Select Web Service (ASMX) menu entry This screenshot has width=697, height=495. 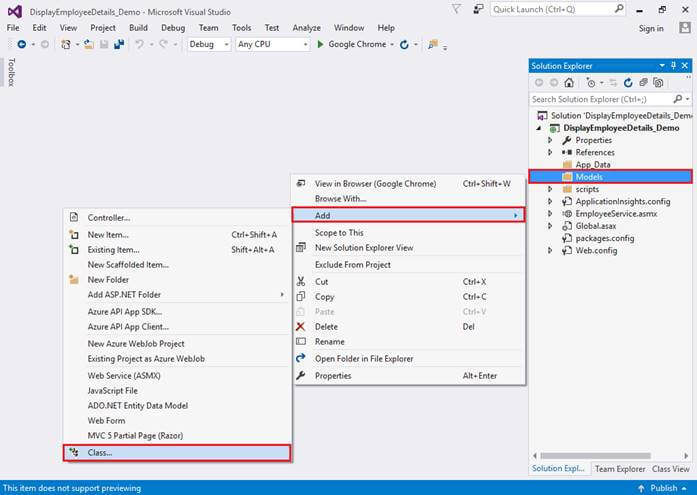tap(177, 375)
